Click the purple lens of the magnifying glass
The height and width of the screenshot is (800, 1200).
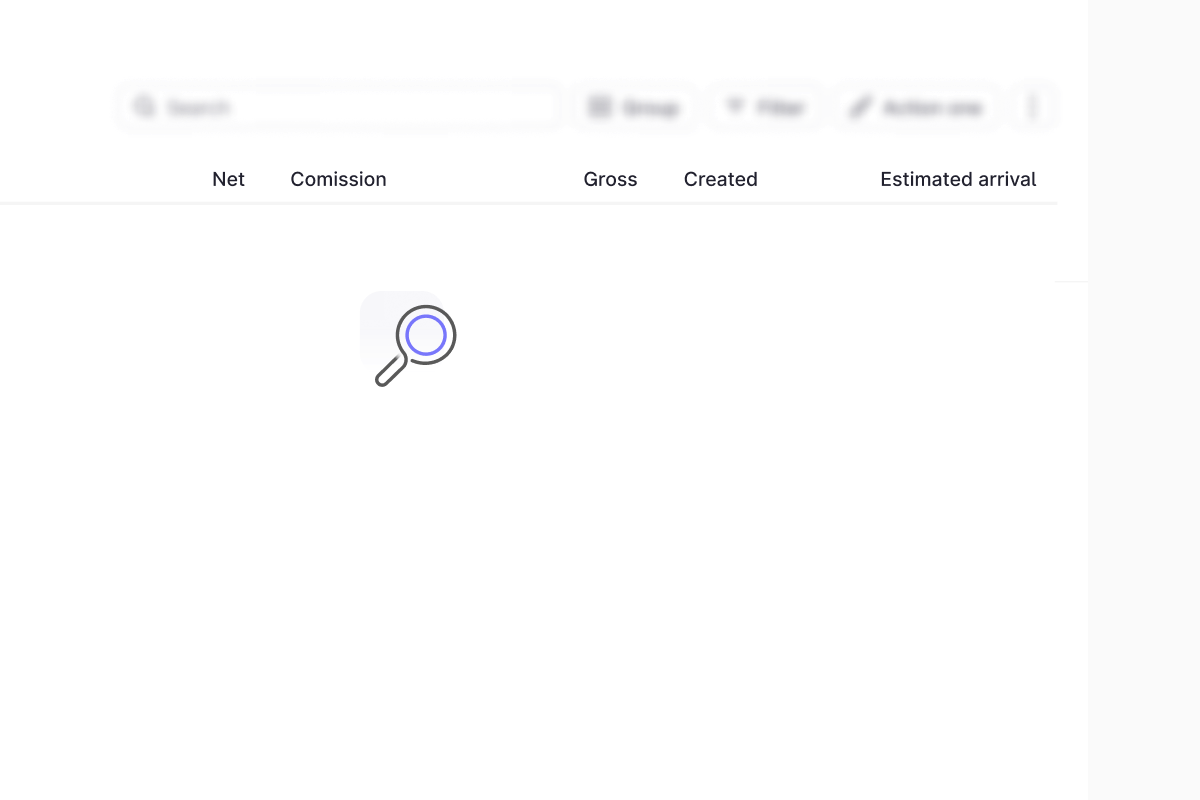[x=426, y=335]
